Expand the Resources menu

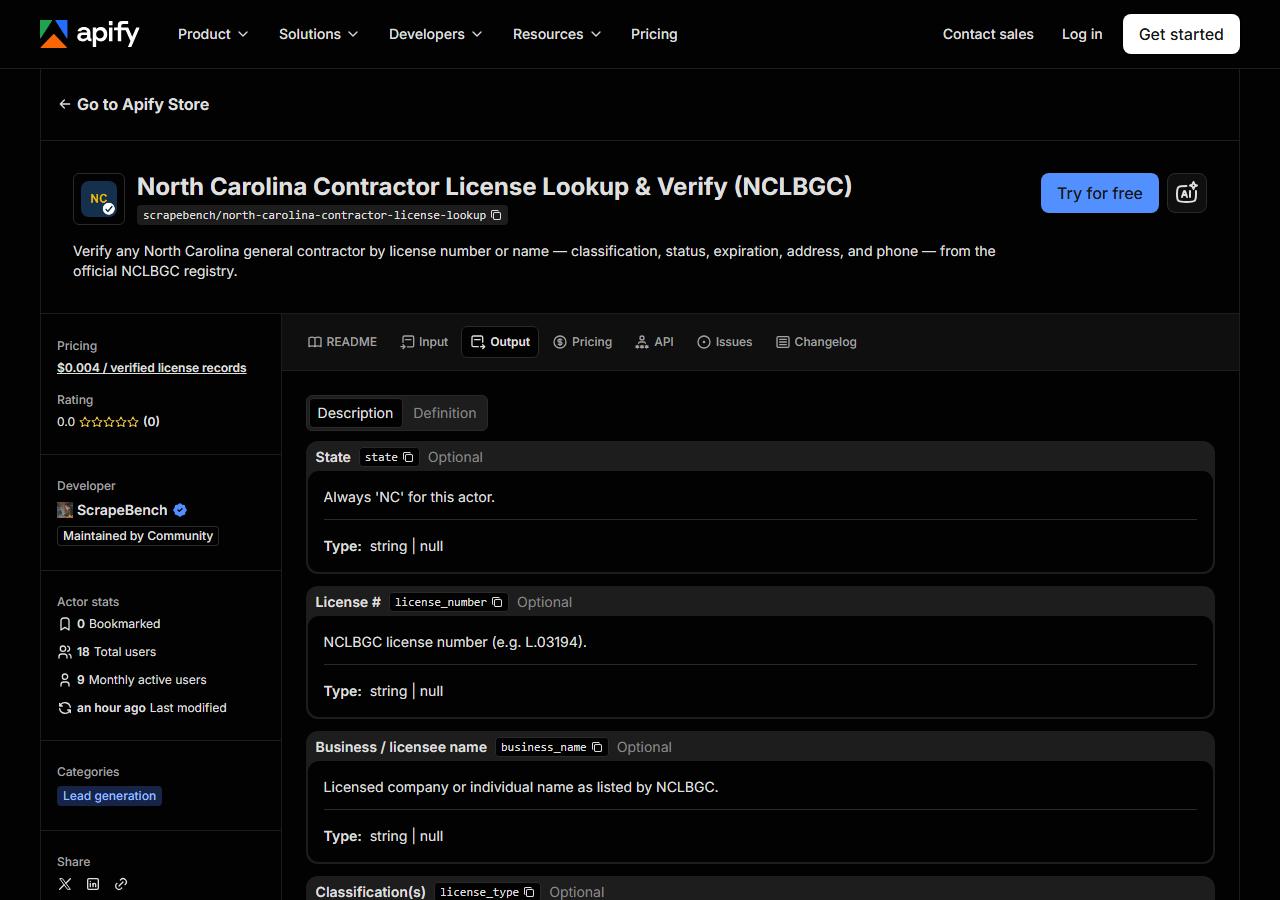tap(557, 34)
